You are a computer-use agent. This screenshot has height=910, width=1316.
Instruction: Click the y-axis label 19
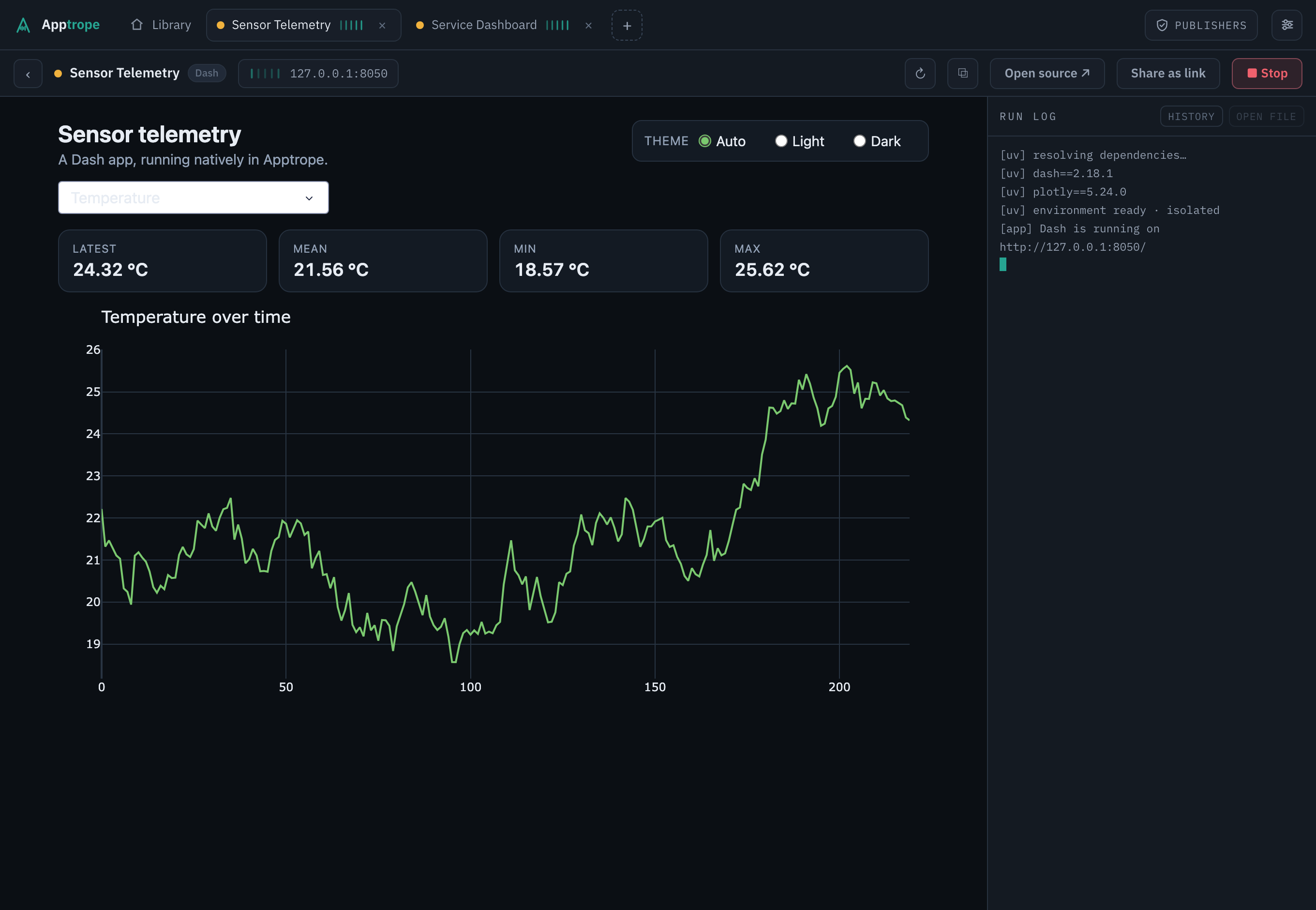point(93,644)
